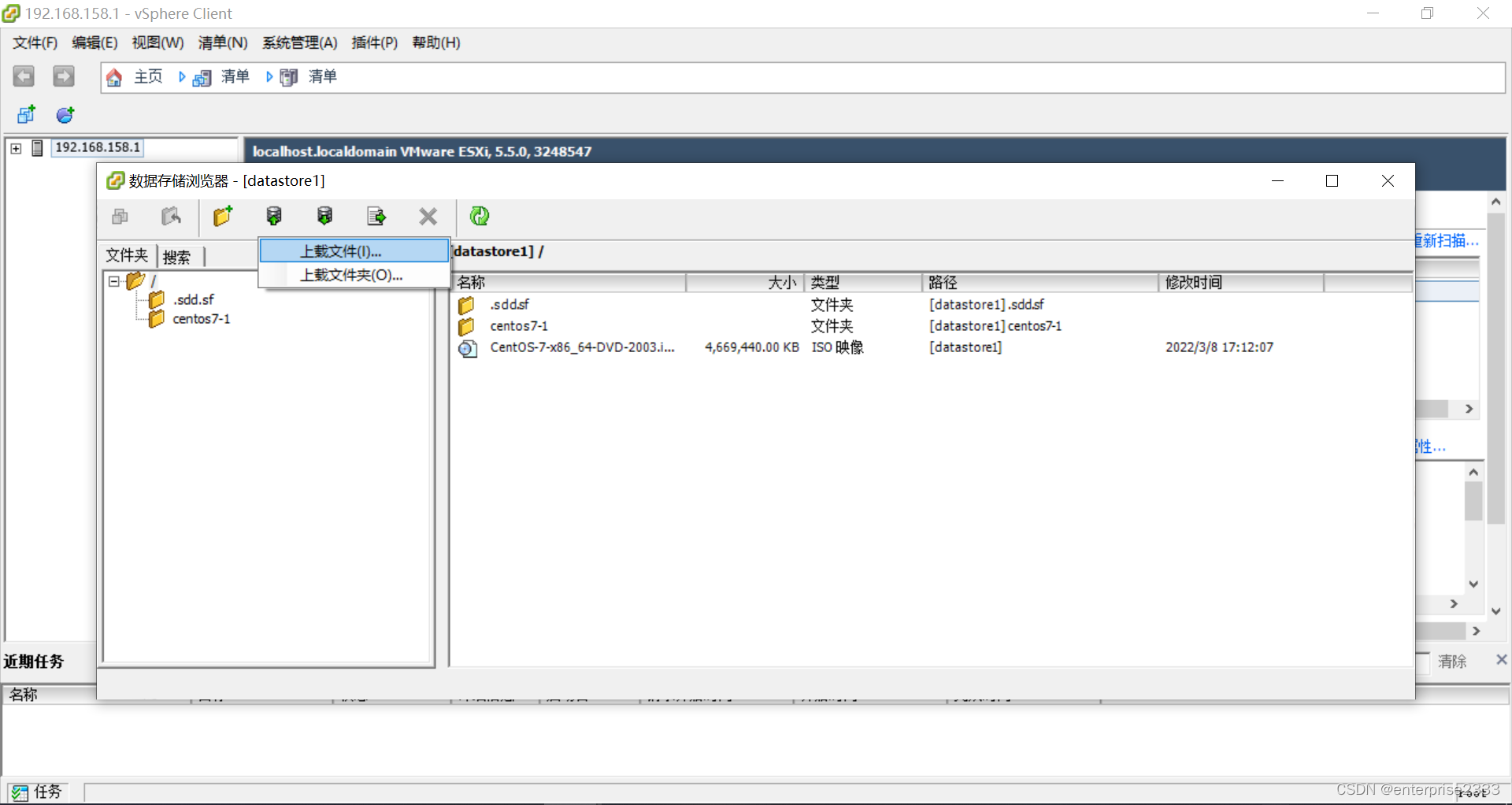This screenshot has height=805, width=1512.
Task: Sort by the 类型 column header
Action: pyautogui.click(x=863, y=283)
